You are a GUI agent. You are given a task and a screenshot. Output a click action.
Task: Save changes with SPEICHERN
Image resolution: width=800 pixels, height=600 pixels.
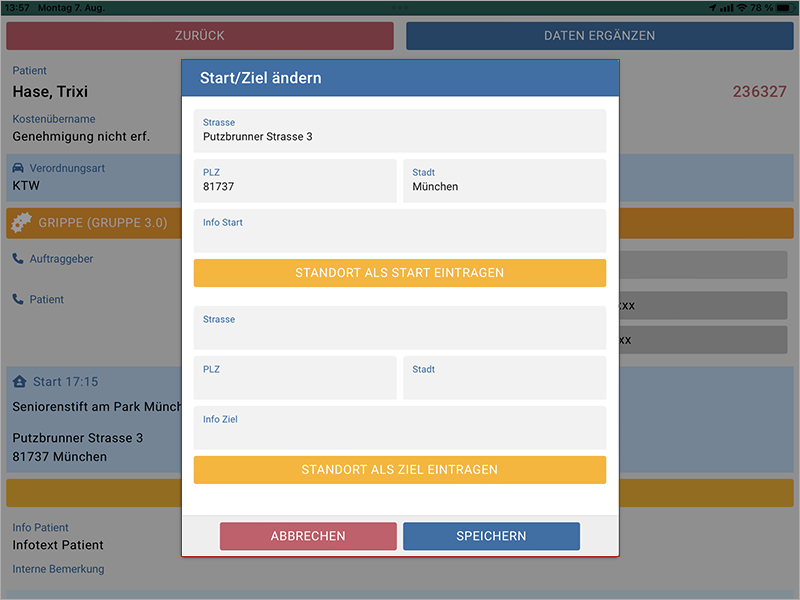tap(491, 536)
